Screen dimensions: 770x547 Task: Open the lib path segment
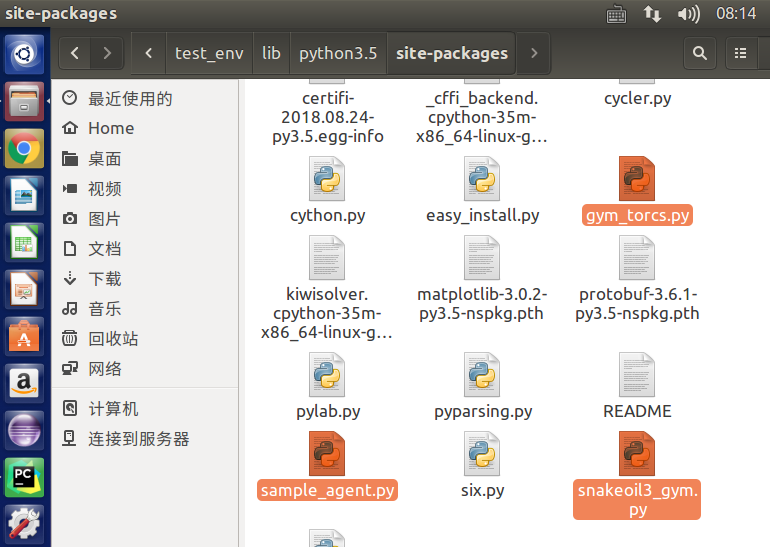pyautogui.click(x=271, y=53)
